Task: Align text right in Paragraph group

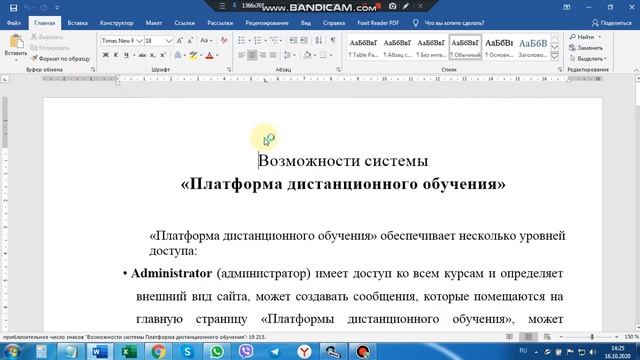Action: (x=263, y=55)
